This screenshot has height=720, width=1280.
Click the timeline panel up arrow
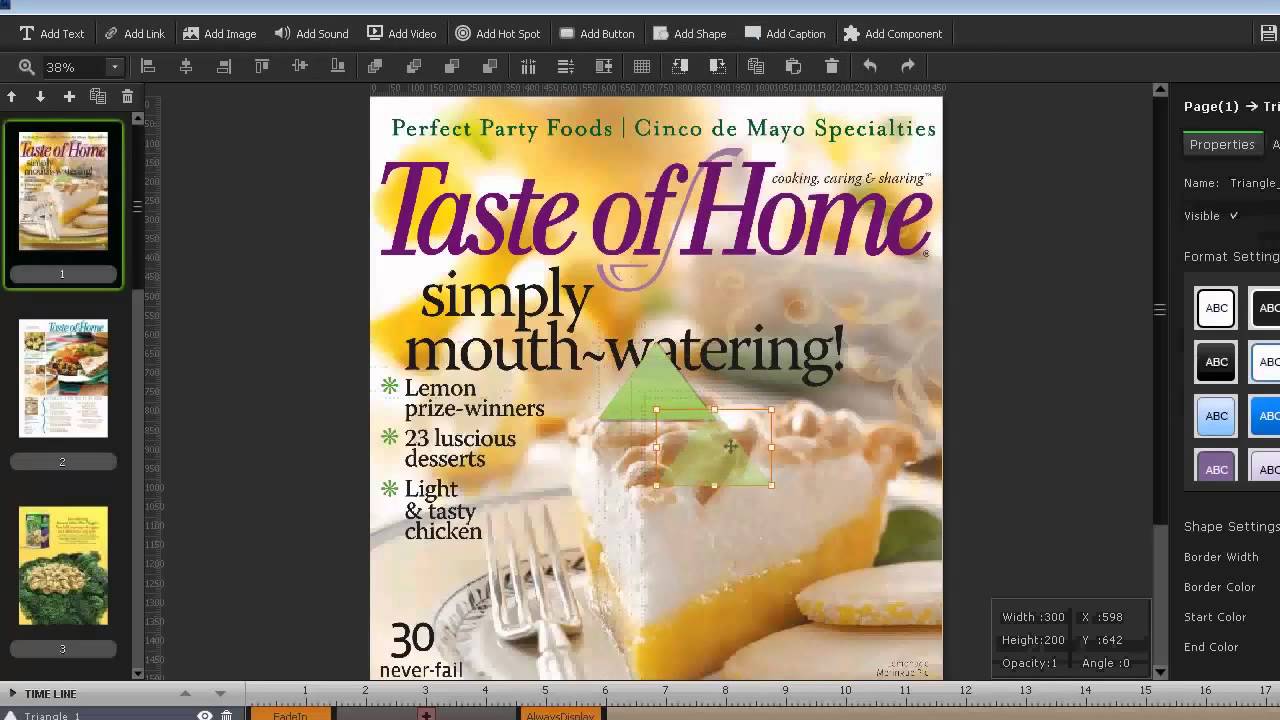click(x=185, y=693)
